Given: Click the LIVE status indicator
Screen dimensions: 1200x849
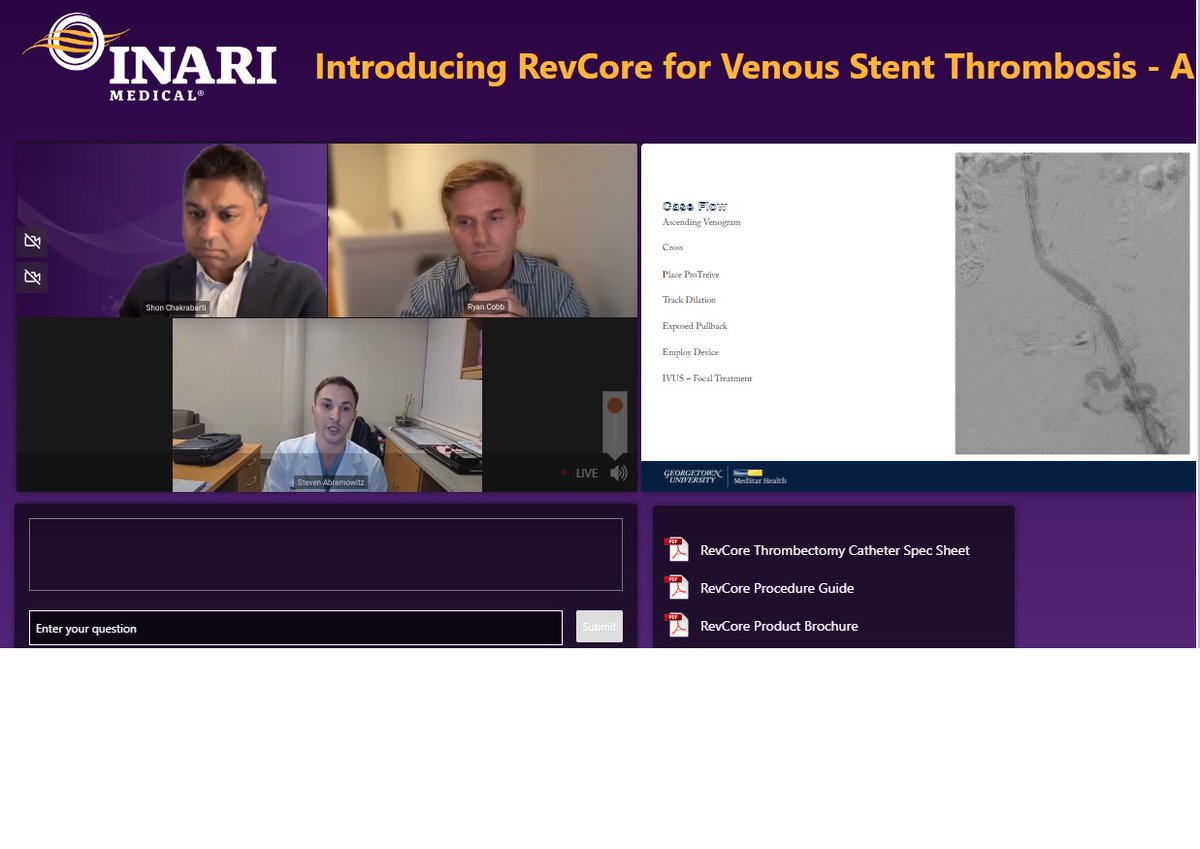Looking at the screenshot, I should (x=580, y=473).
